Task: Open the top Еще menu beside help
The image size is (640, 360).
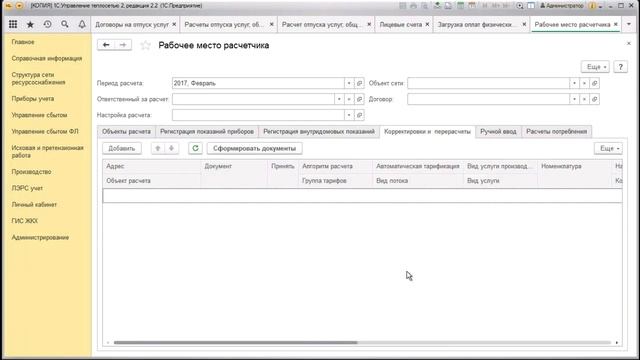Action: click(x=596, y=67)
